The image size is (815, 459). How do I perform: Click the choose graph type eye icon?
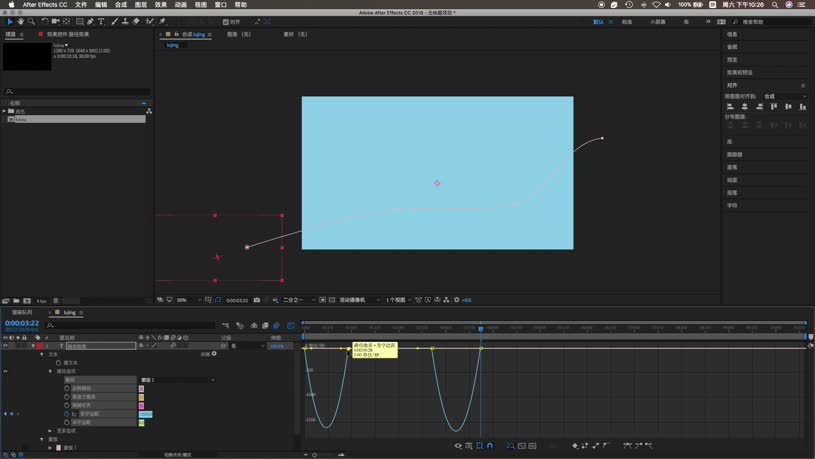[458, 445]
